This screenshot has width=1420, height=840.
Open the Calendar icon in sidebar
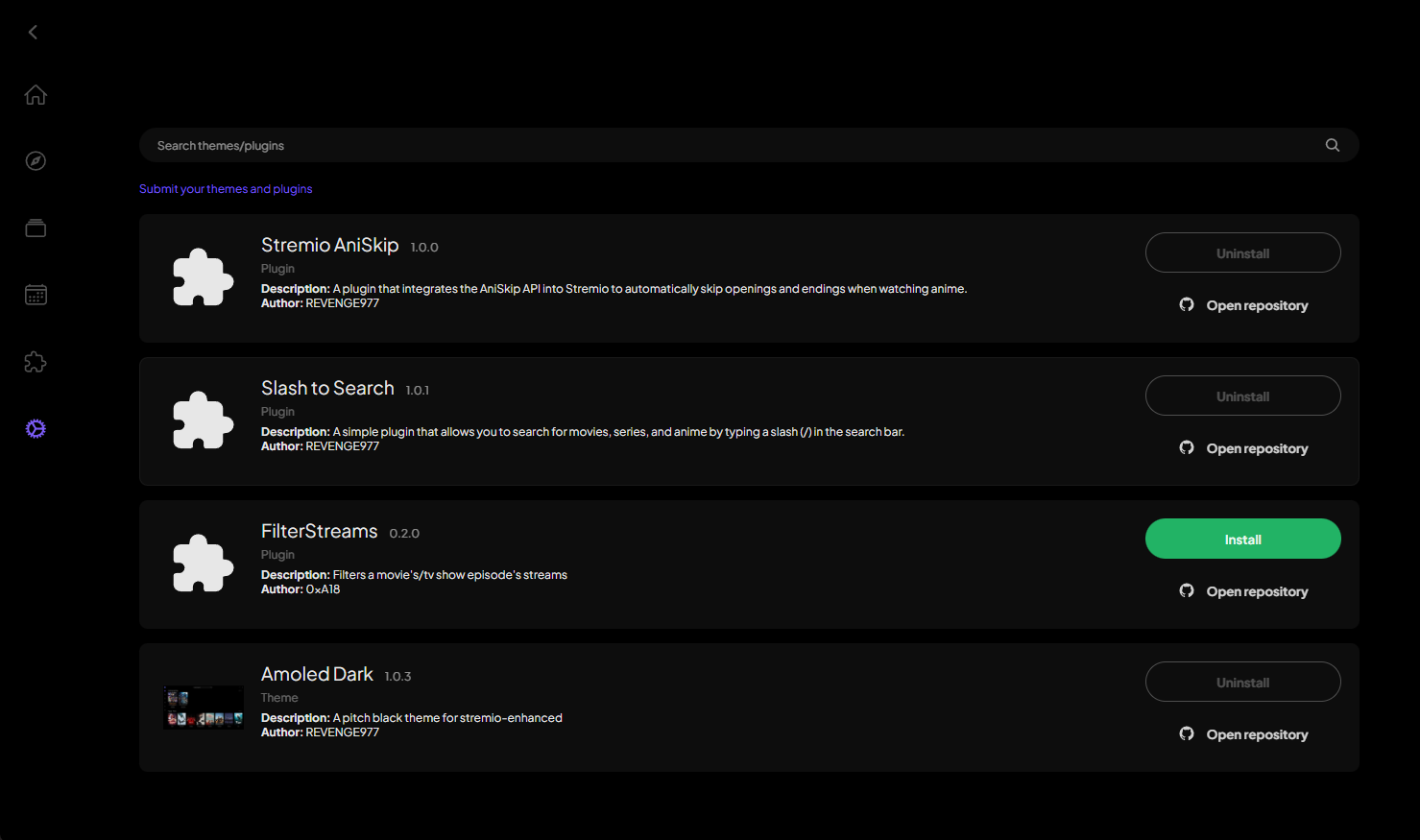point(36,295)
